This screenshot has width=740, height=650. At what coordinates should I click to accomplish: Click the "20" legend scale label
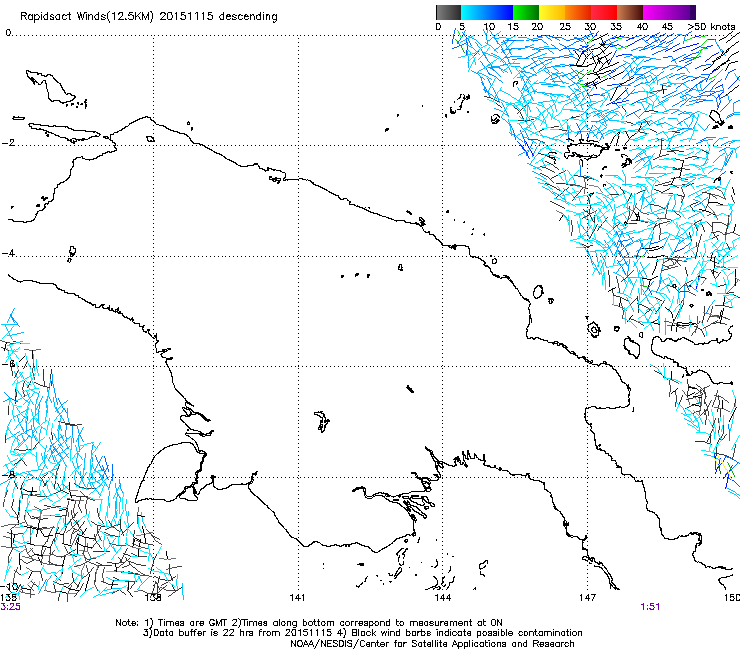coord(537,27)
